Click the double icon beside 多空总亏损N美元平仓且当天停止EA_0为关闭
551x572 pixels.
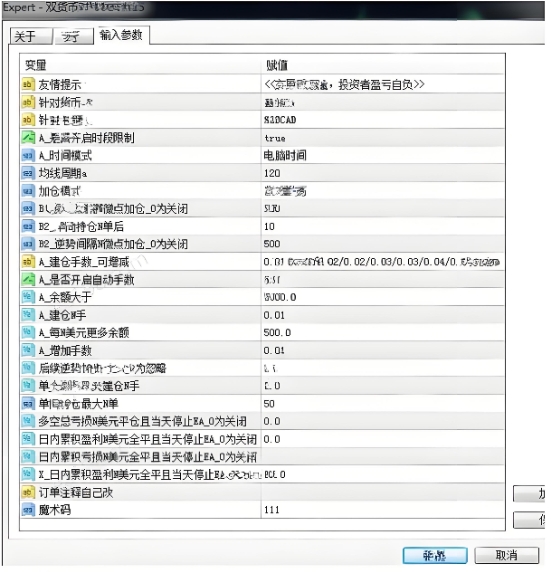pos(28,422)
